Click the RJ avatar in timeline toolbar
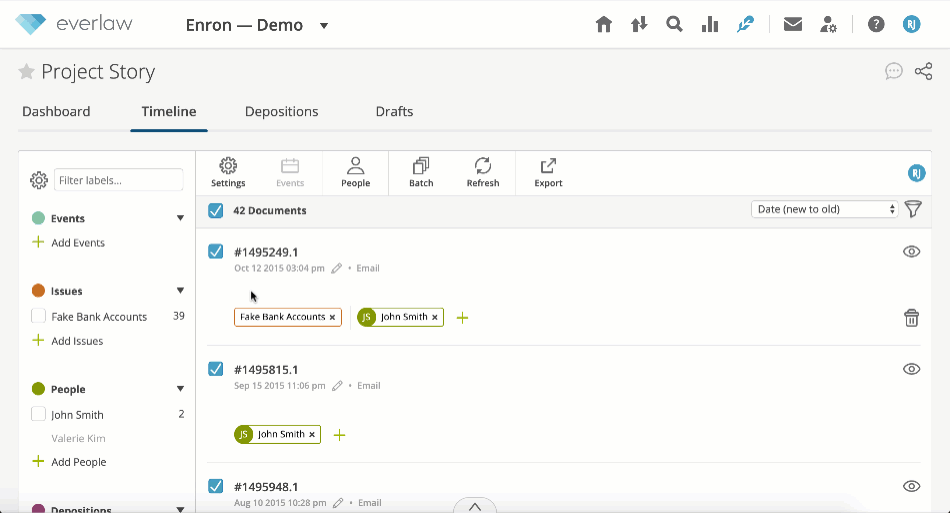This screenshot has width=950, height=513. [x=917, y=173]
